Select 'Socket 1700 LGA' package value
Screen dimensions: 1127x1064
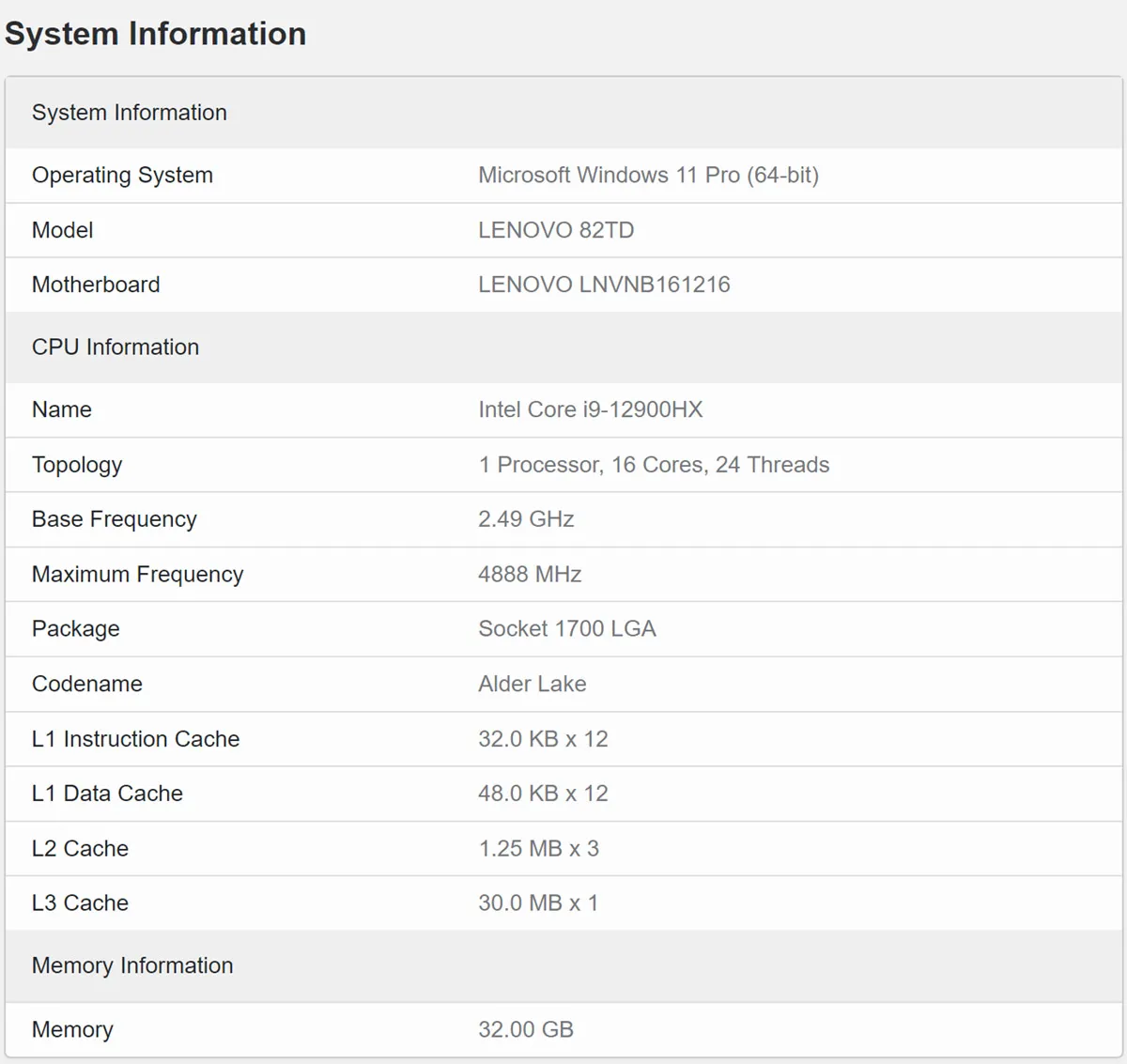pos(567,629)
